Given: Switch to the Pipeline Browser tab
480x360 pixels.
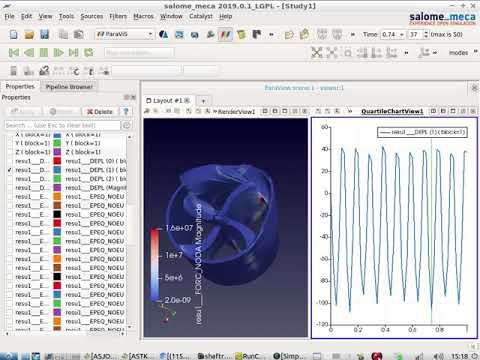Looking at the screenshot, I should (69, 87).
